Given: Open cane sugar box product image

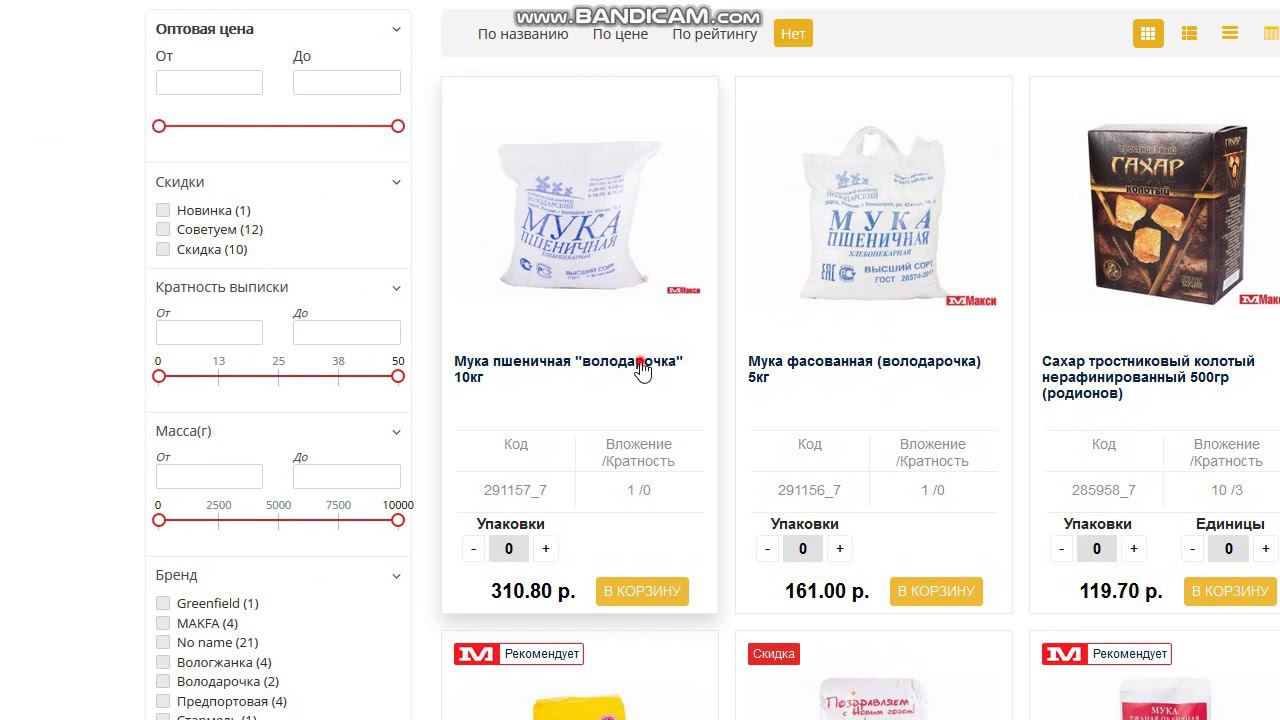Looking at the screenshot, I should (1160, 215).
